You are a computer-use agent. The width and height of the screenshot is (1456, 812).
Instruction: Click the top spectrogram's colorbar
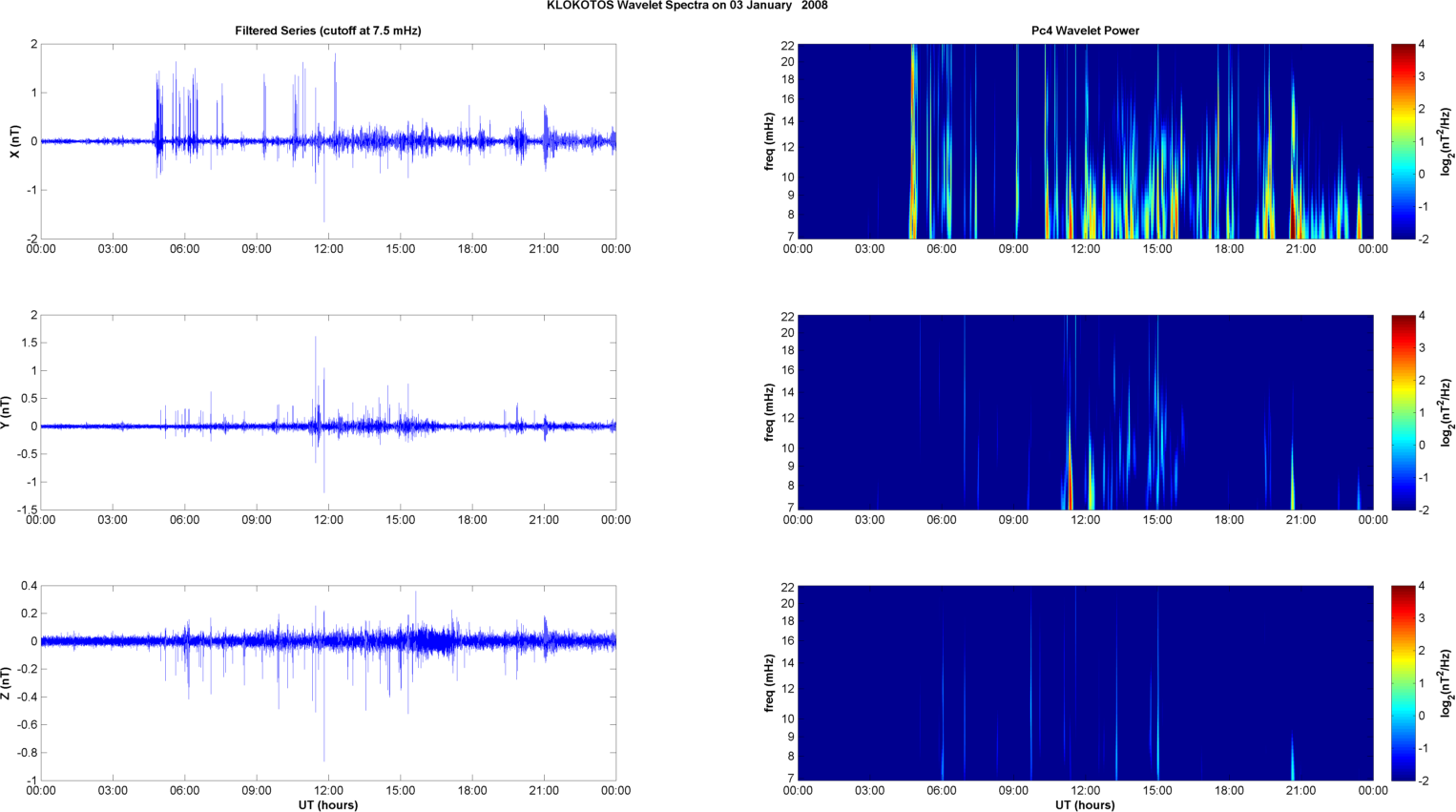tap(1403, 141)
